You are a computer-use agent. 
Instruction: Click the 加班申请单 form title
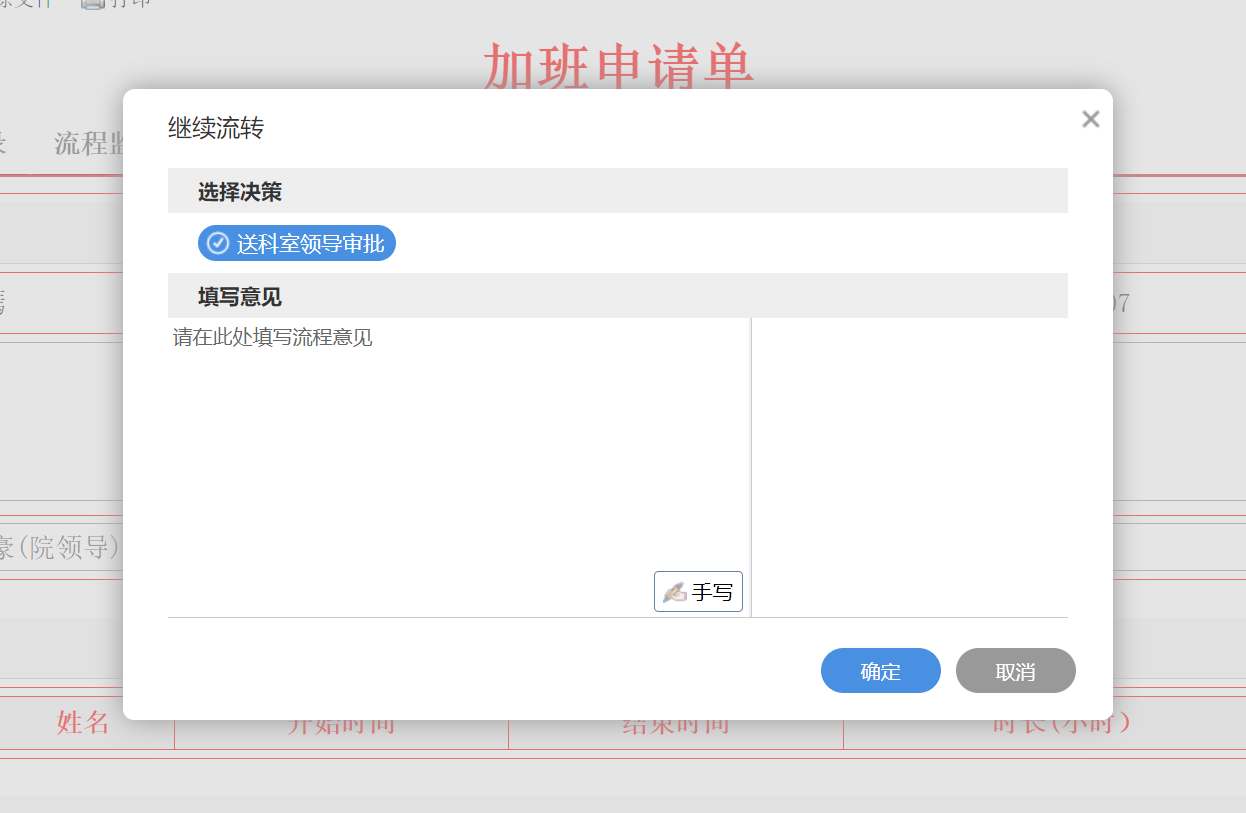coord(618,66)
